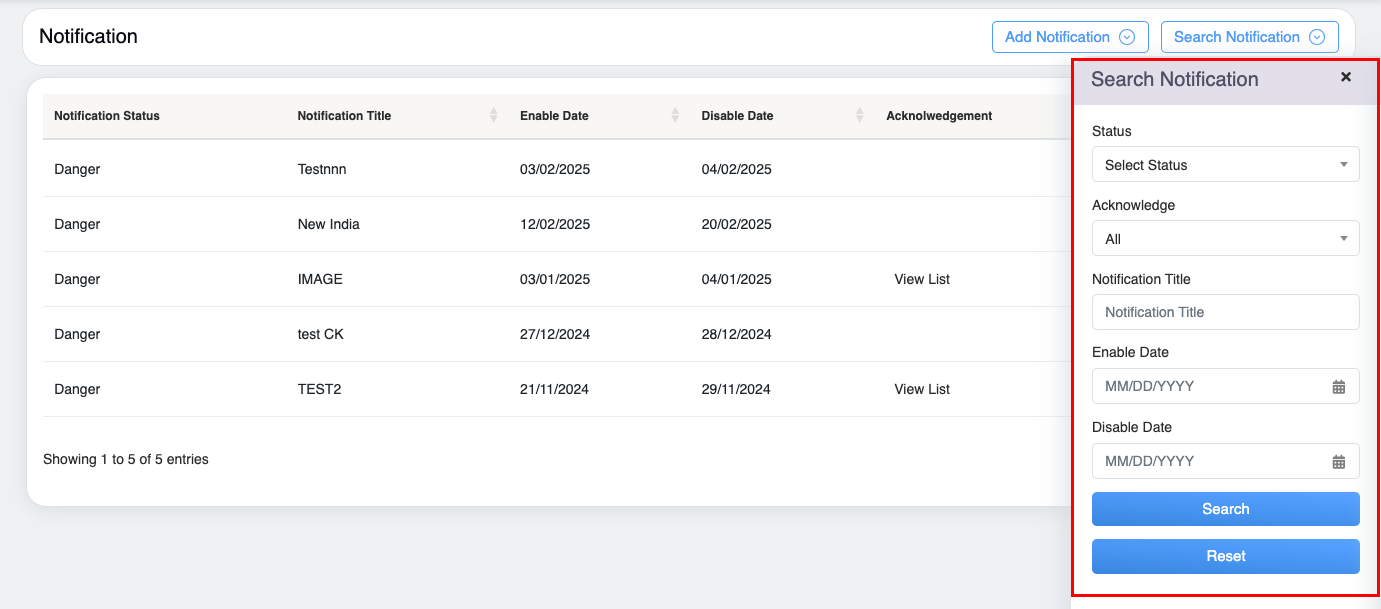Sort by Notification Title column arrows
This screenshot has width=1381, height=609.
(493, 116)
